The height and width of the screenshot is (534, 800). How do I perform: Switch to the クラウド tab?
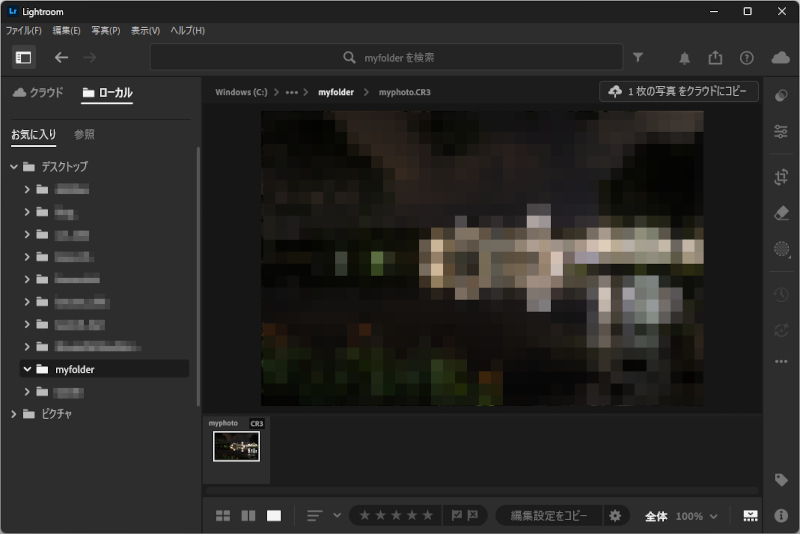click(38, 92)
